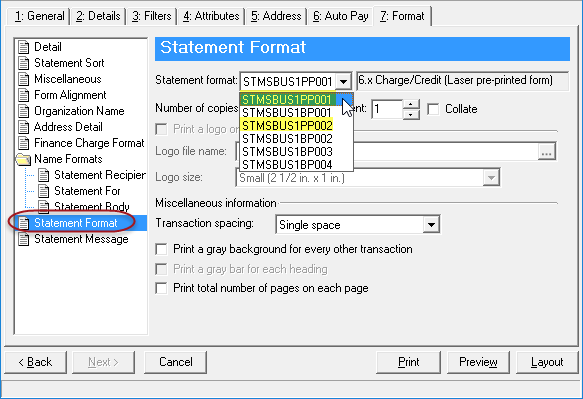
Task: Click the Layout button
Action: point(547,362)
